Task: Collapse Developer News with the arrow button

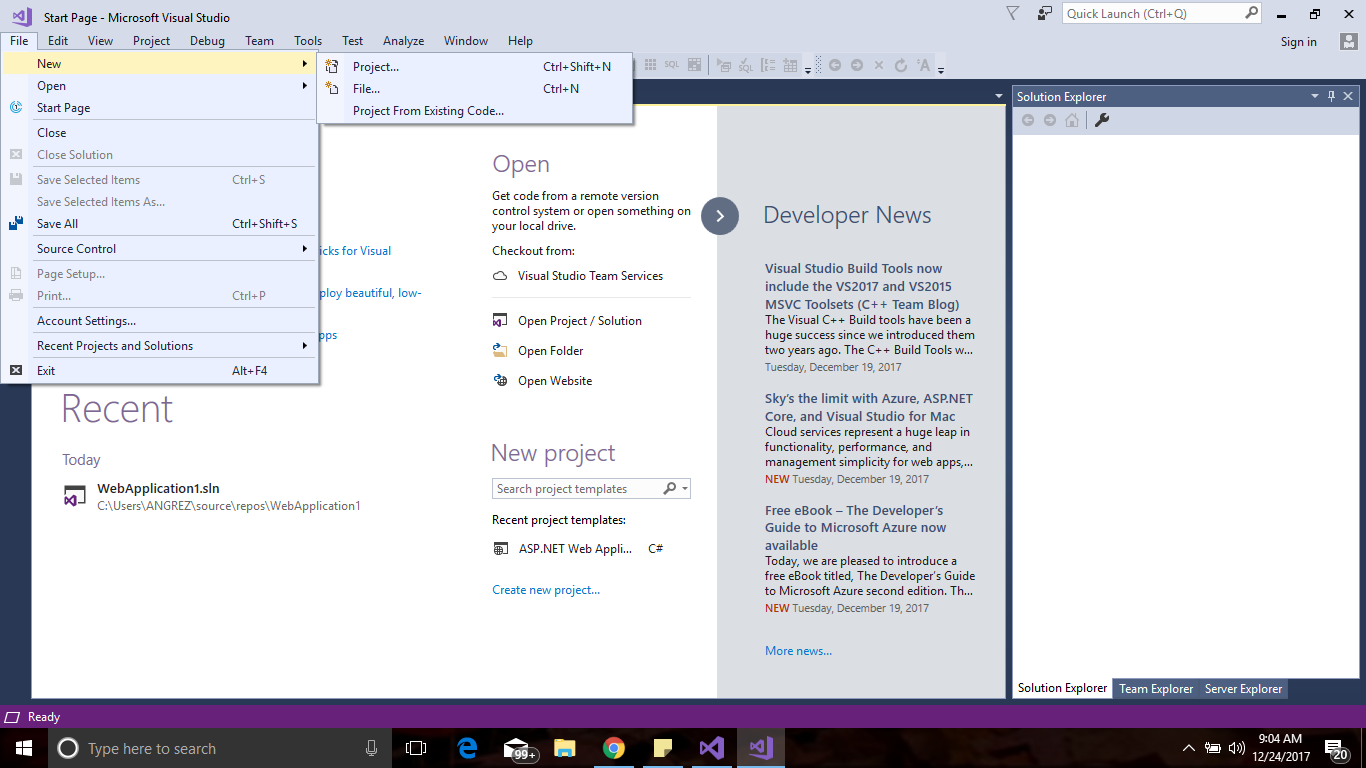Action: click(x=720, y=216)
